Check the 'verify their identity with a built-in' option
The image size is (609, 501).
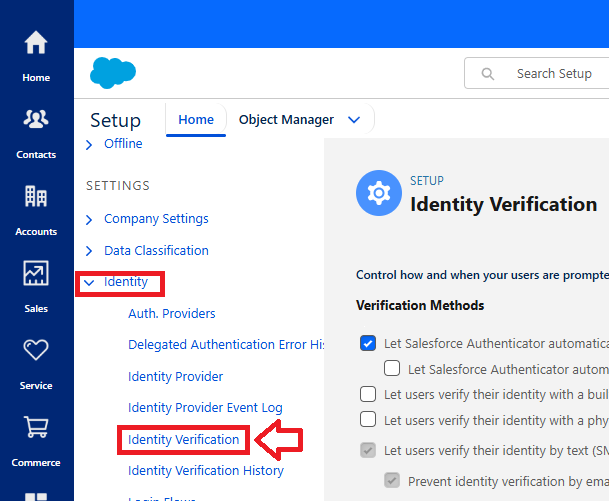(x=368, y=393)
